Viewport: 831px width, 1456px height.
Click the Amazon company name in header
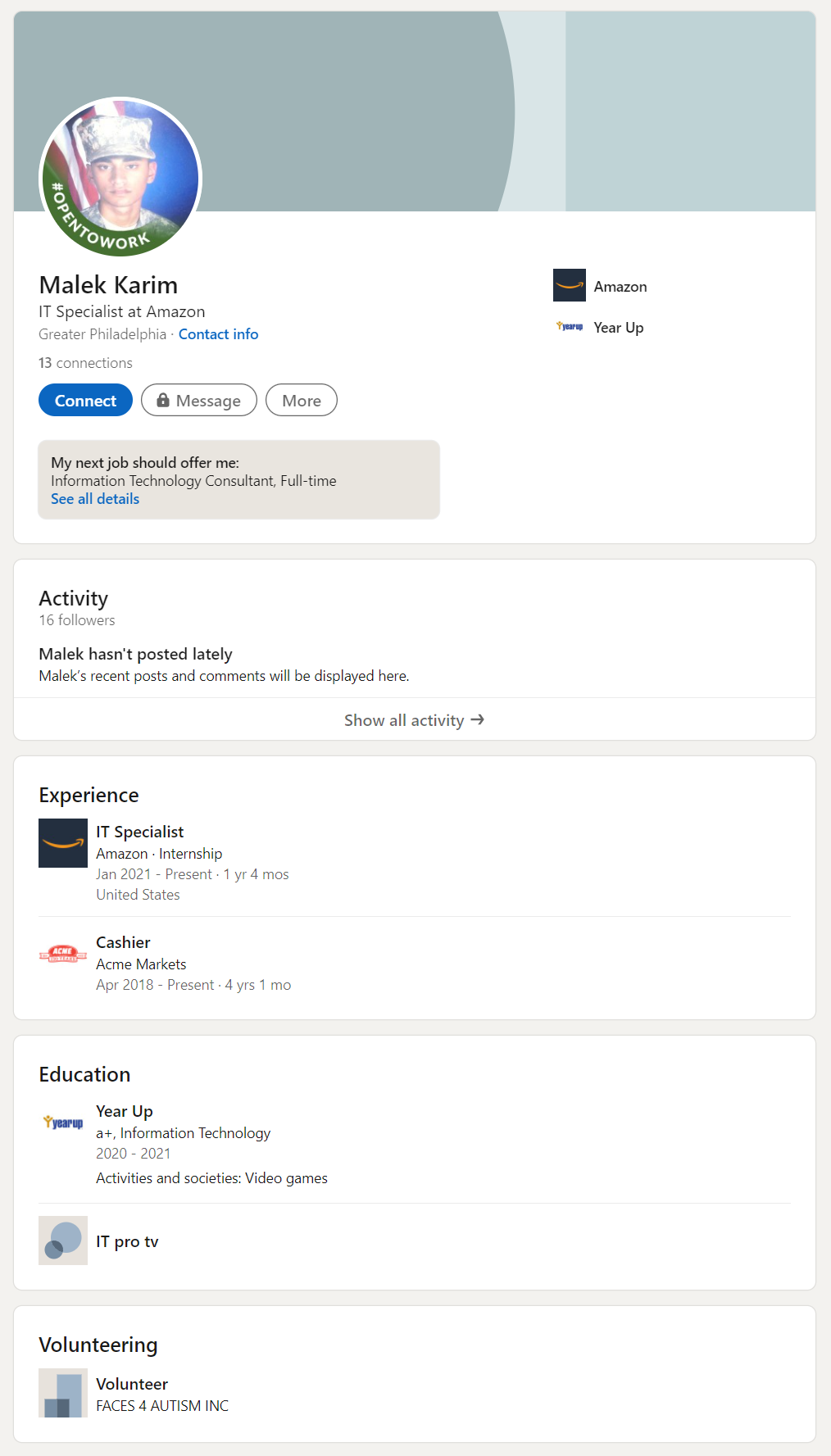pos(620,287)
